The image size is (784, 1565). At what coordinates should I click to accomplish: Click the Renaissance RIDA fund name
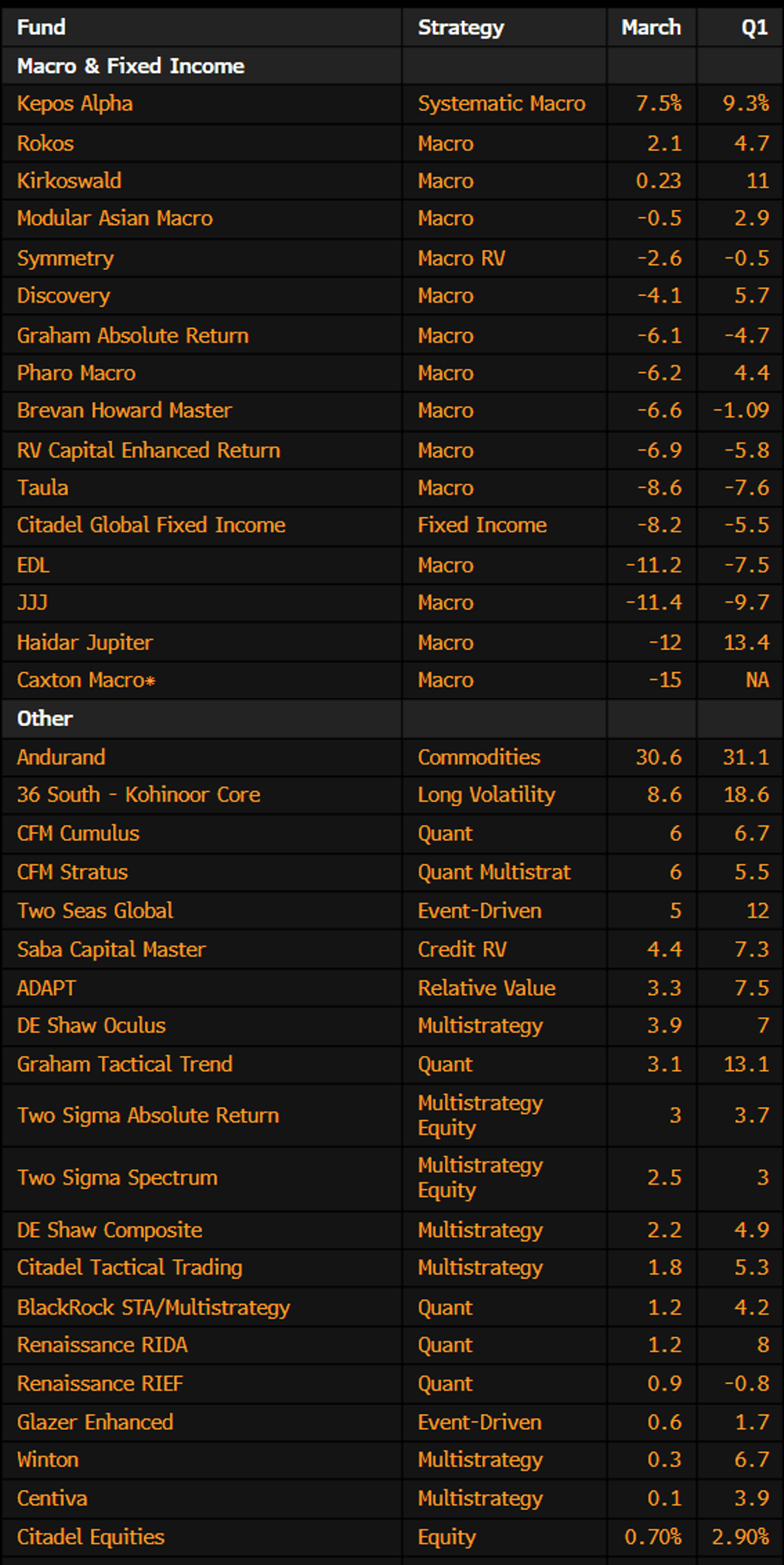[x=102, y=1345]
